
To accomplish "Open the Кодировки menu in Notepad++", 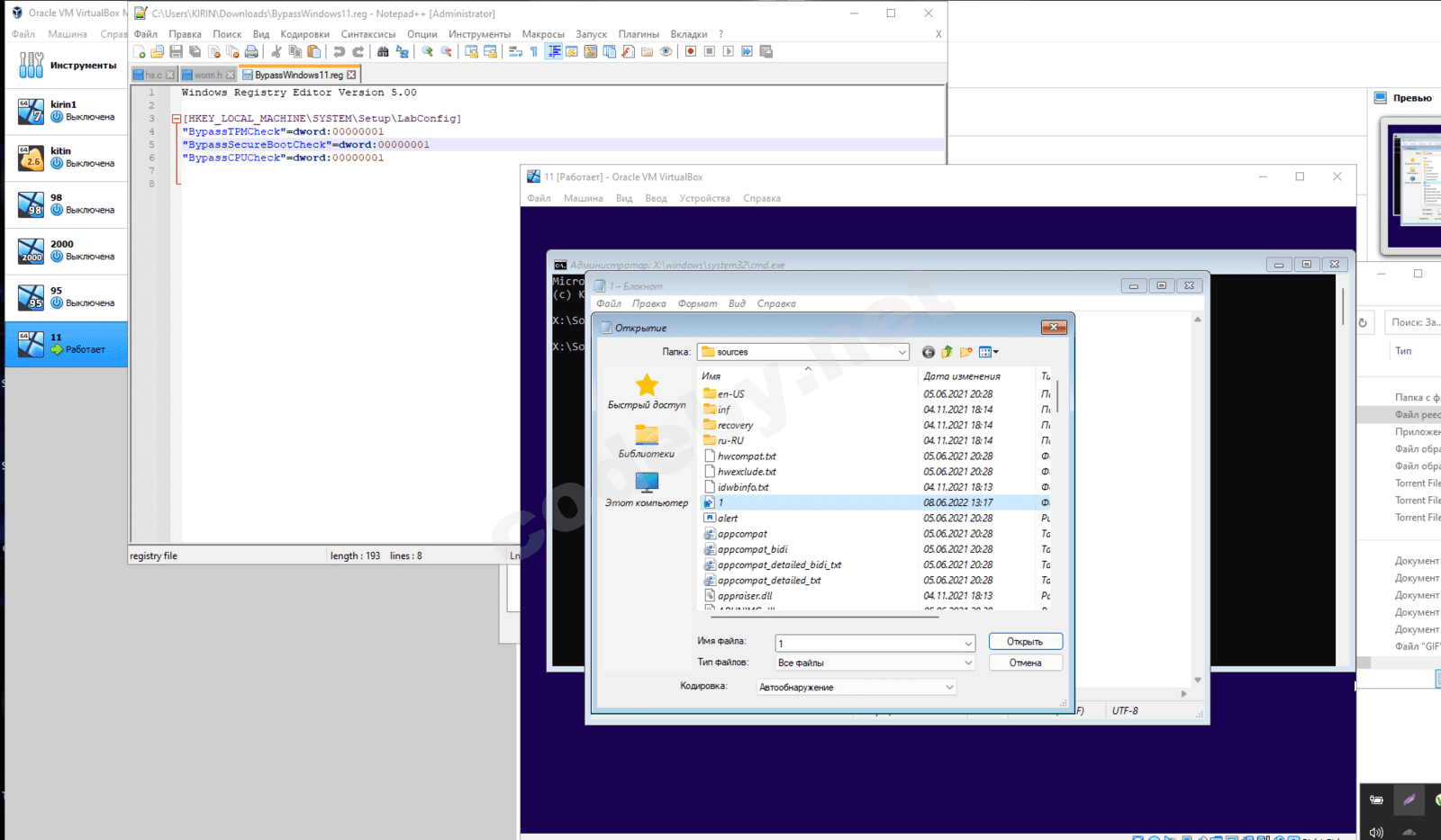I will click(304, 34).
